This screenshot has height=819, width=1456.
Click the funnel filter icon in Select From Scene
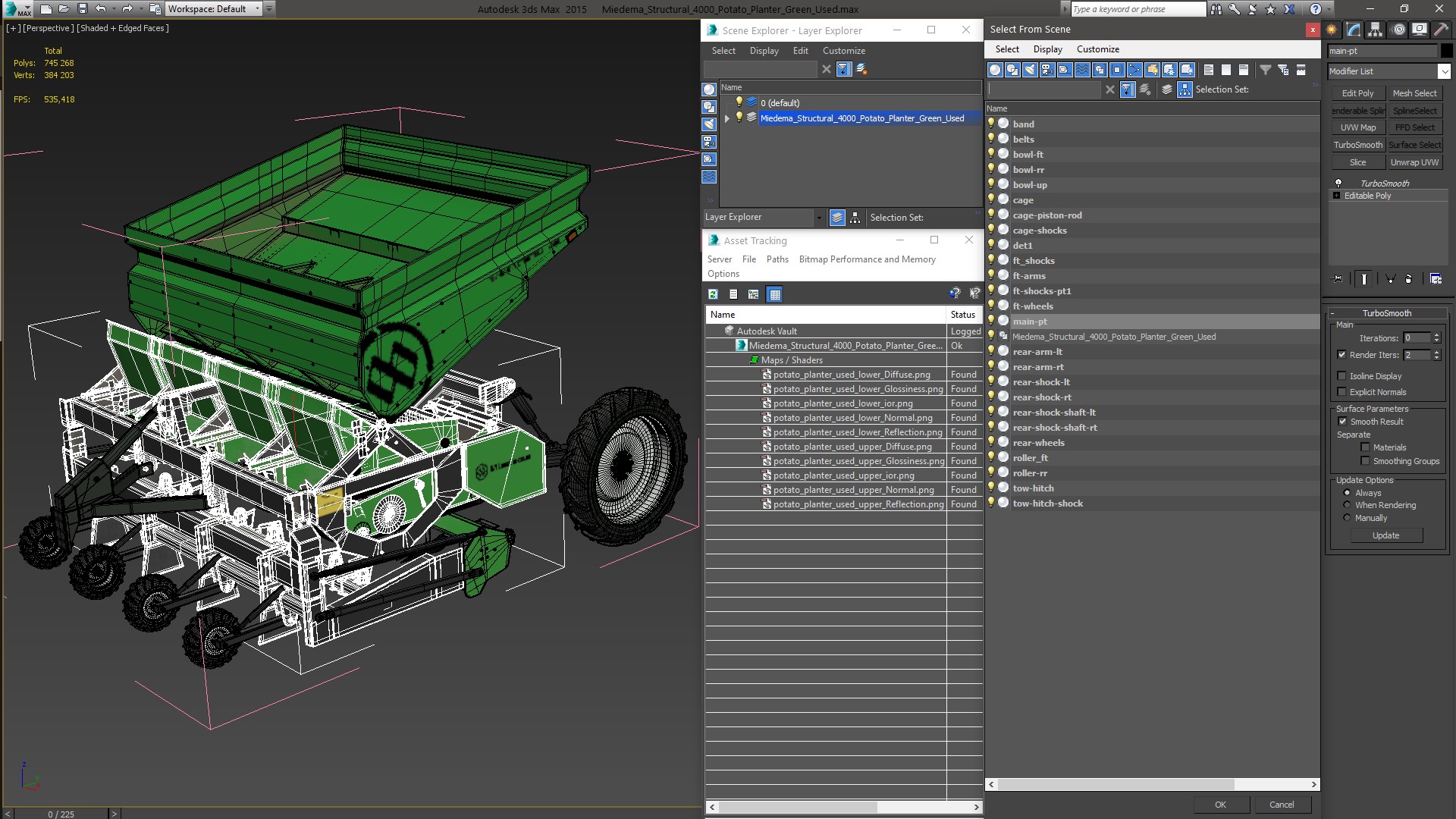[x=1266, y=70]
